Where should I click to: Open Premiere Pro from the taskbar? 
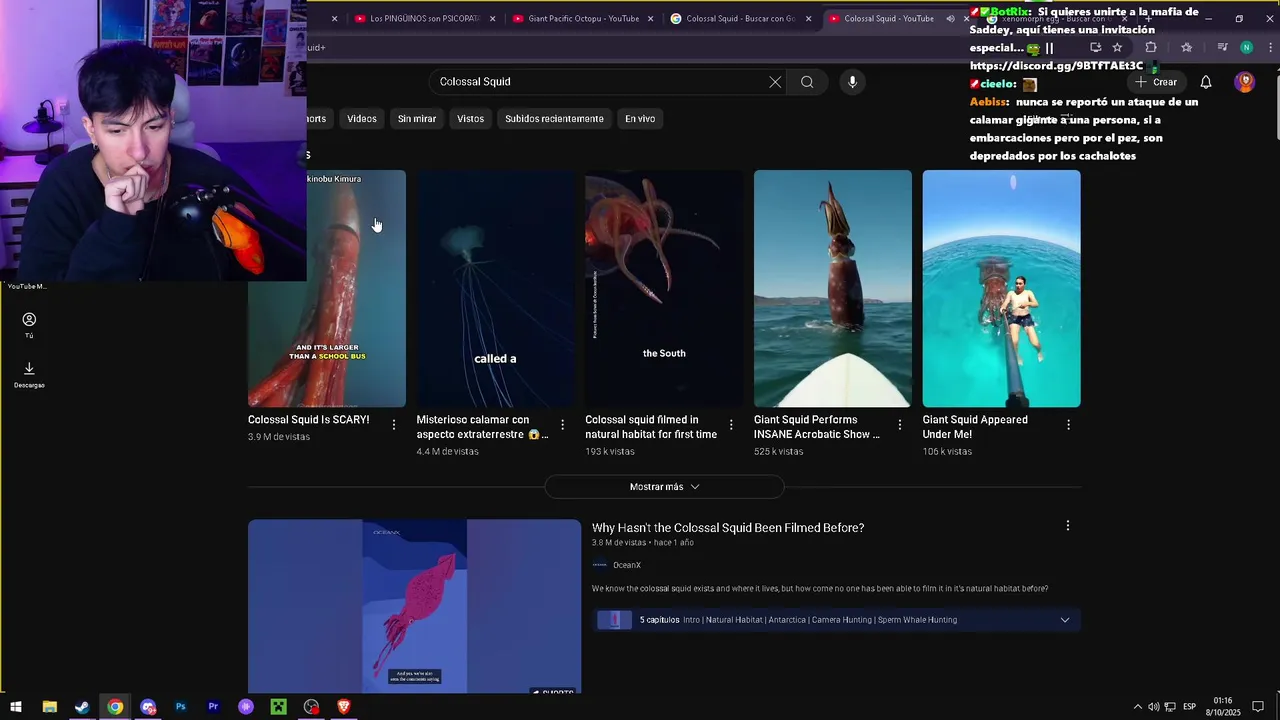coord(213,707)
